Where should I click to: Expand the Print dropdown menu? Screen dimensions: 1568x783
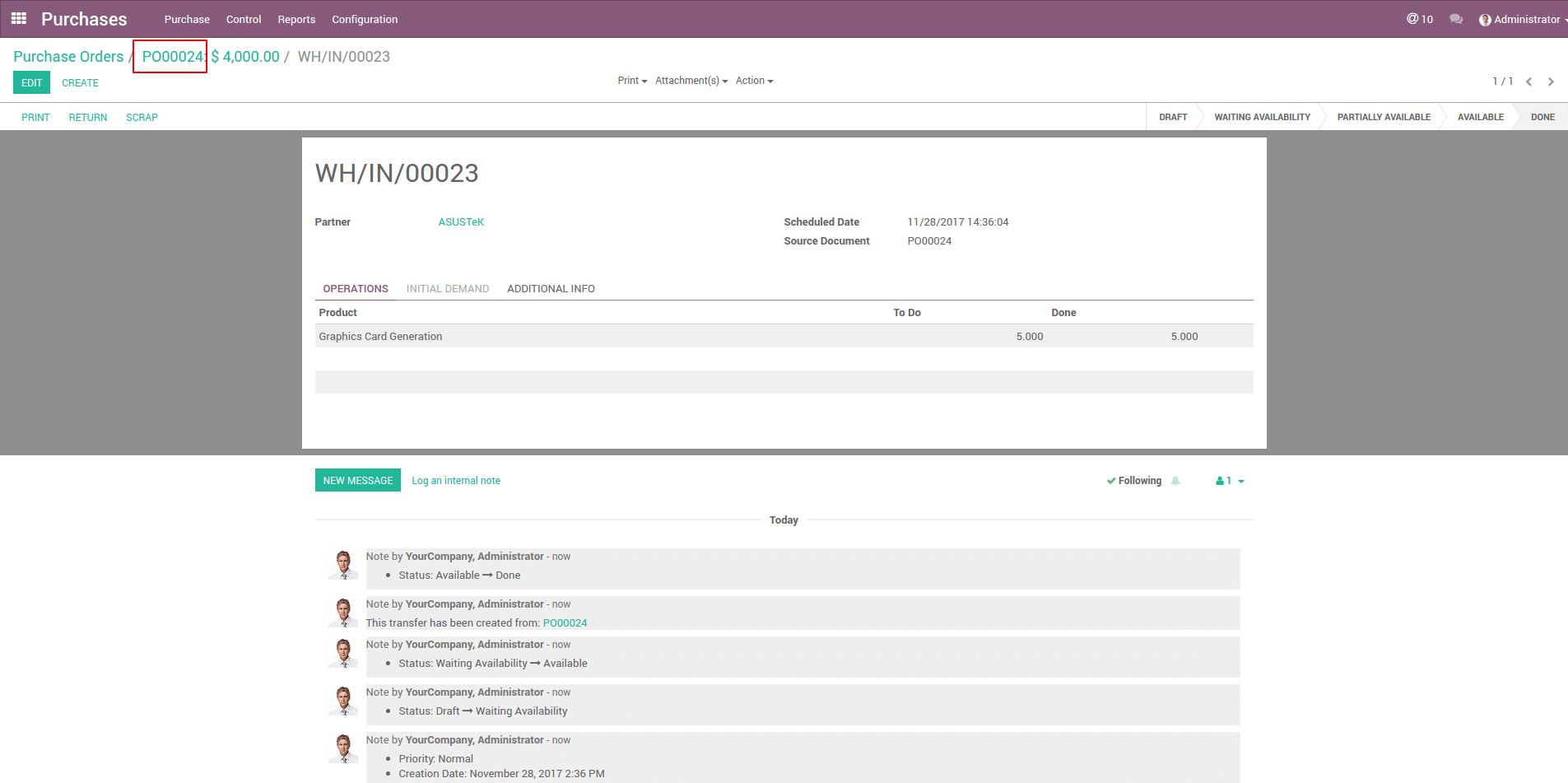point(631,81)
